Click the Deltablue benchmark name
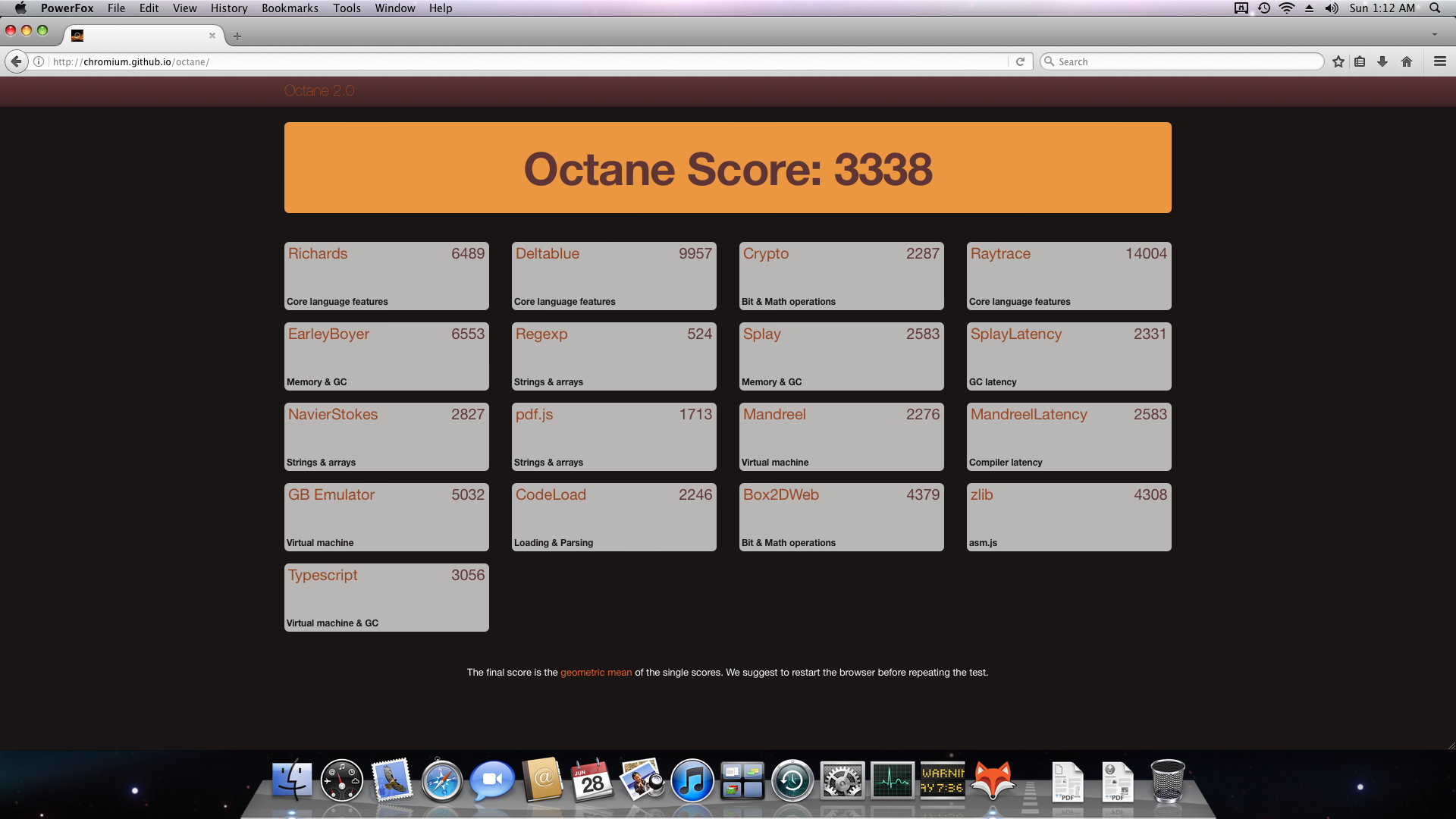The image size is (1456, 819). click(548, 254)
